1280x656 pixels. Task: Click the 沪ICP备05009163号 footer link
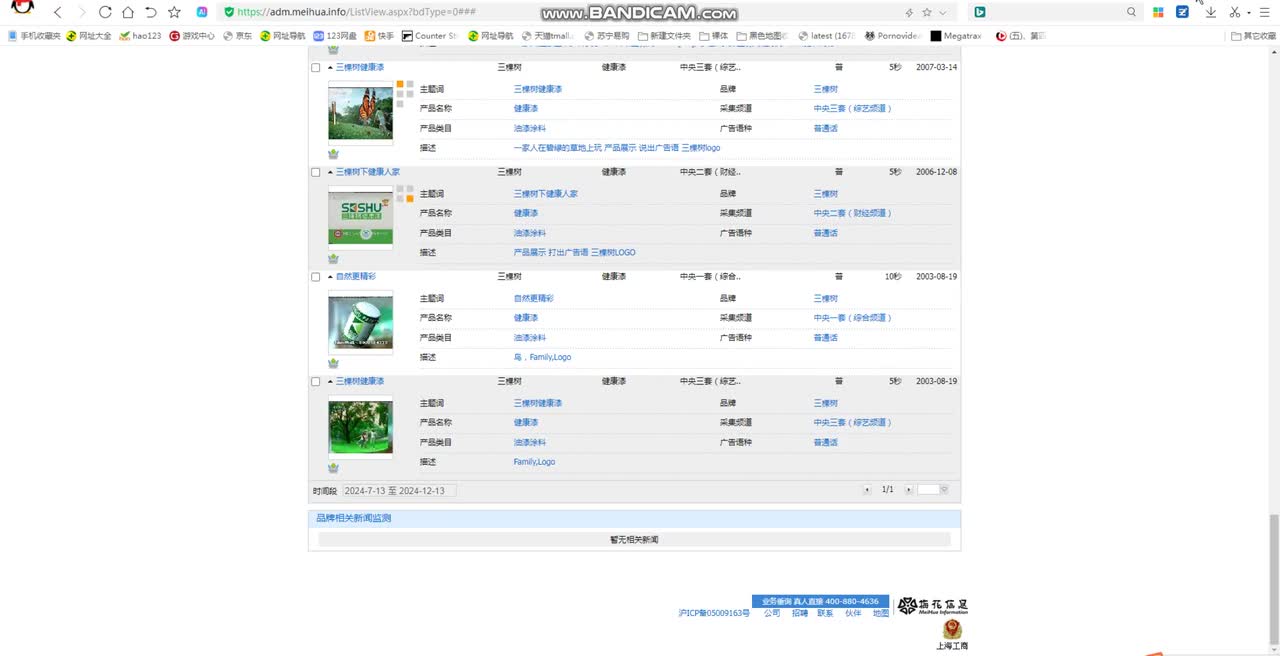click(x=714, y=613)
